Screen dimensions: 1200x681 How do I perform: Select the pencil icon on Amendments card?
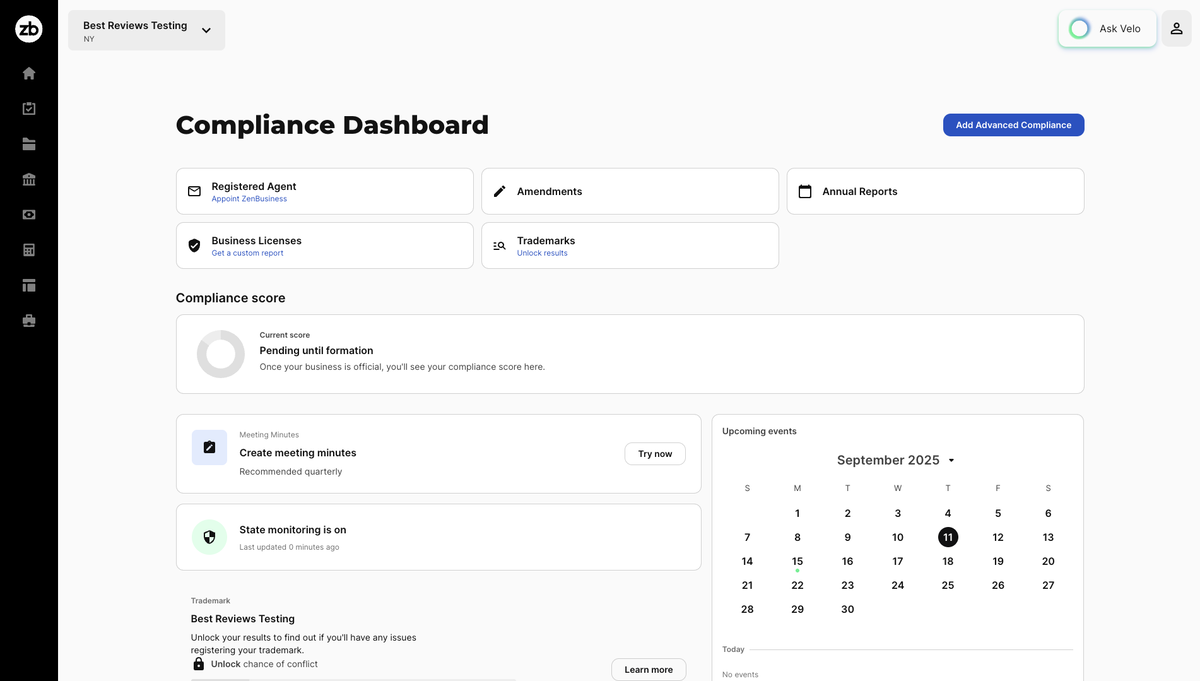pos(499,190)
